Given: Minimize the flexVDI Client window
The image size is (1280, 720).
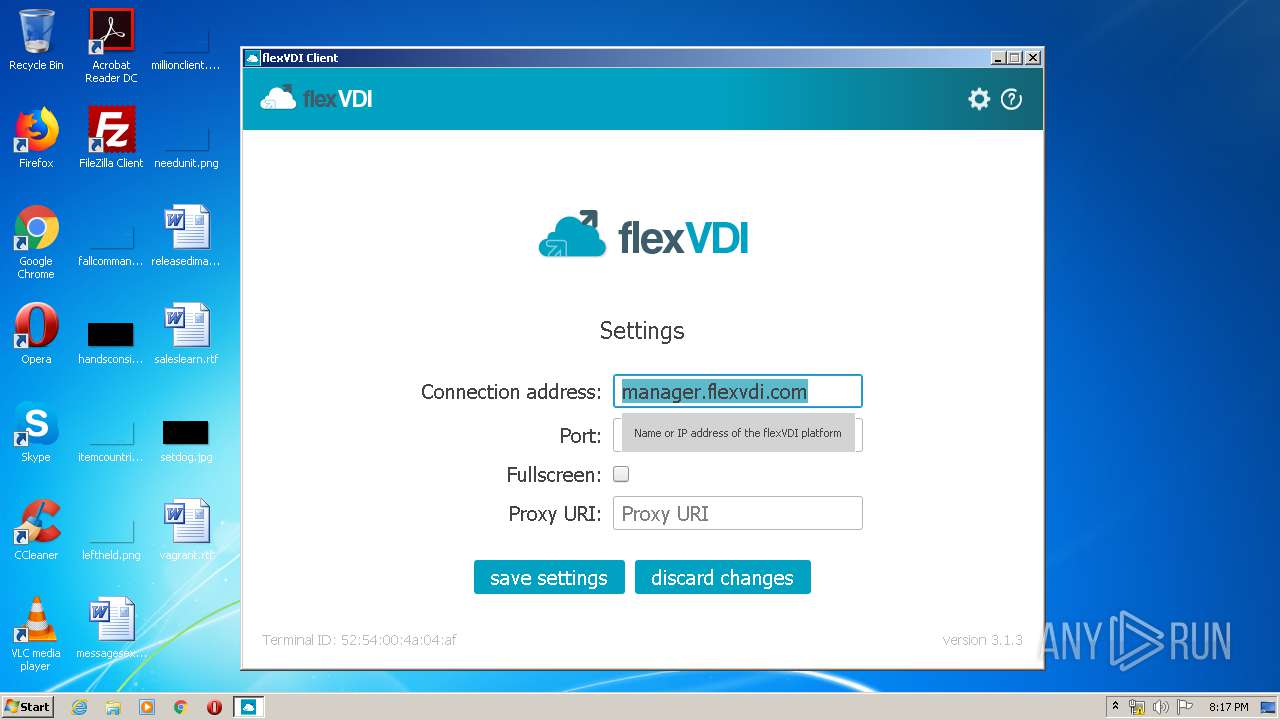Looking at the screenshot, I should (997, 58).
